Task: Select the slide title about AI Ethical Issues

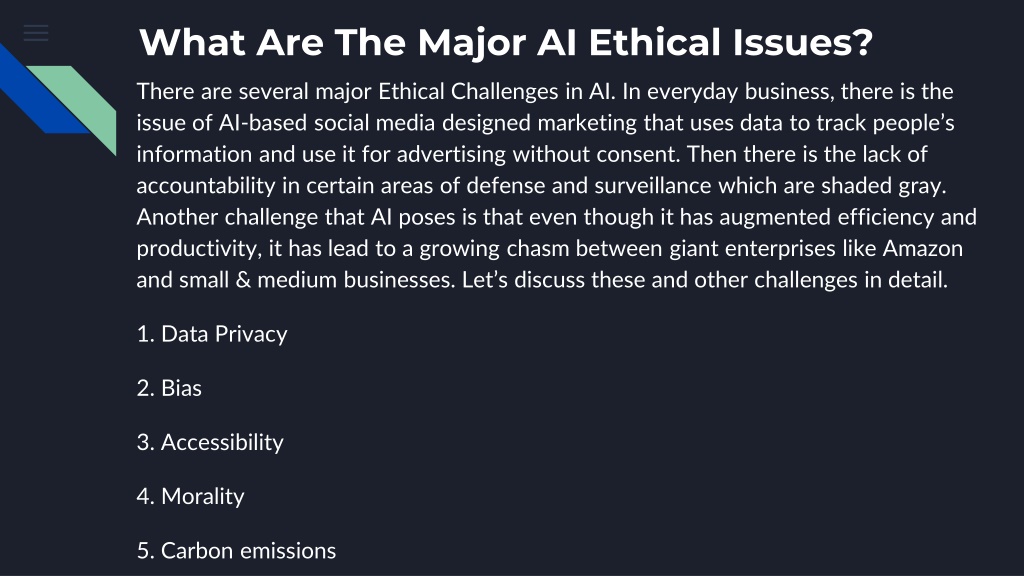Action: pyautogui.click(x=505, y=42)
